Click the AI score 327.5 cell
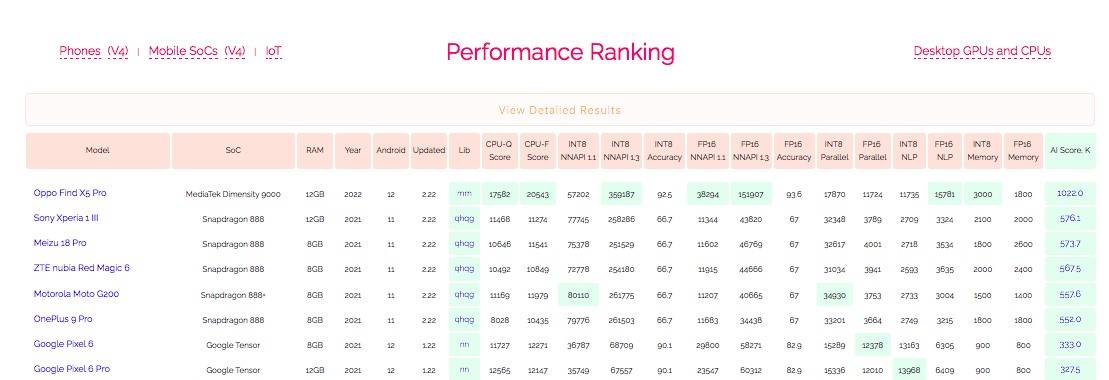Image resolution: width=1109 pixels, height=380 pixels. 1069,369
